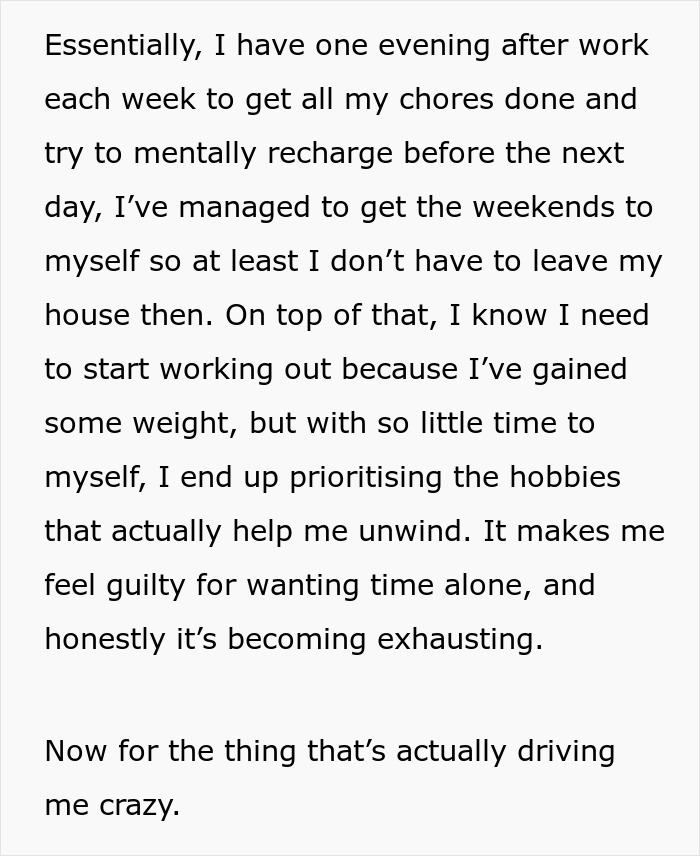Click the word "hobbies"
The width and height of the screenshot is (700, 856).
[565, 477]
